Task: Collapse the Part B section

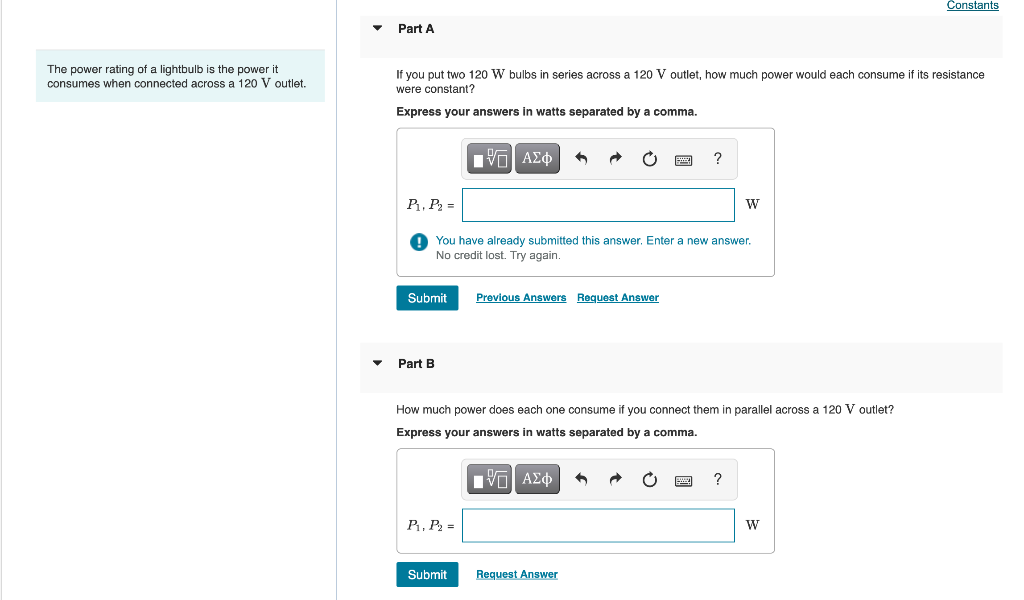Action: pyautogui.click(x=377, y=363)
